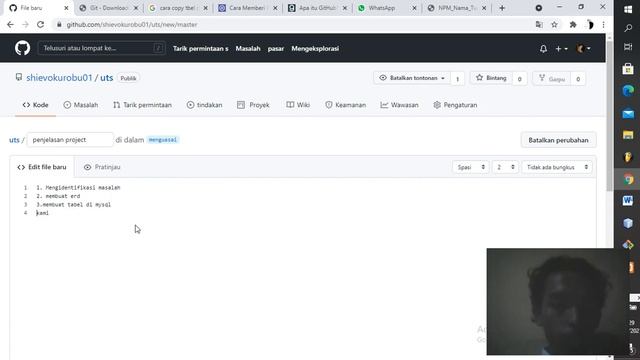Click editor line '1. Mengidentifikasi masalah'
Screen dimensions: 640x360
point(78,188)
